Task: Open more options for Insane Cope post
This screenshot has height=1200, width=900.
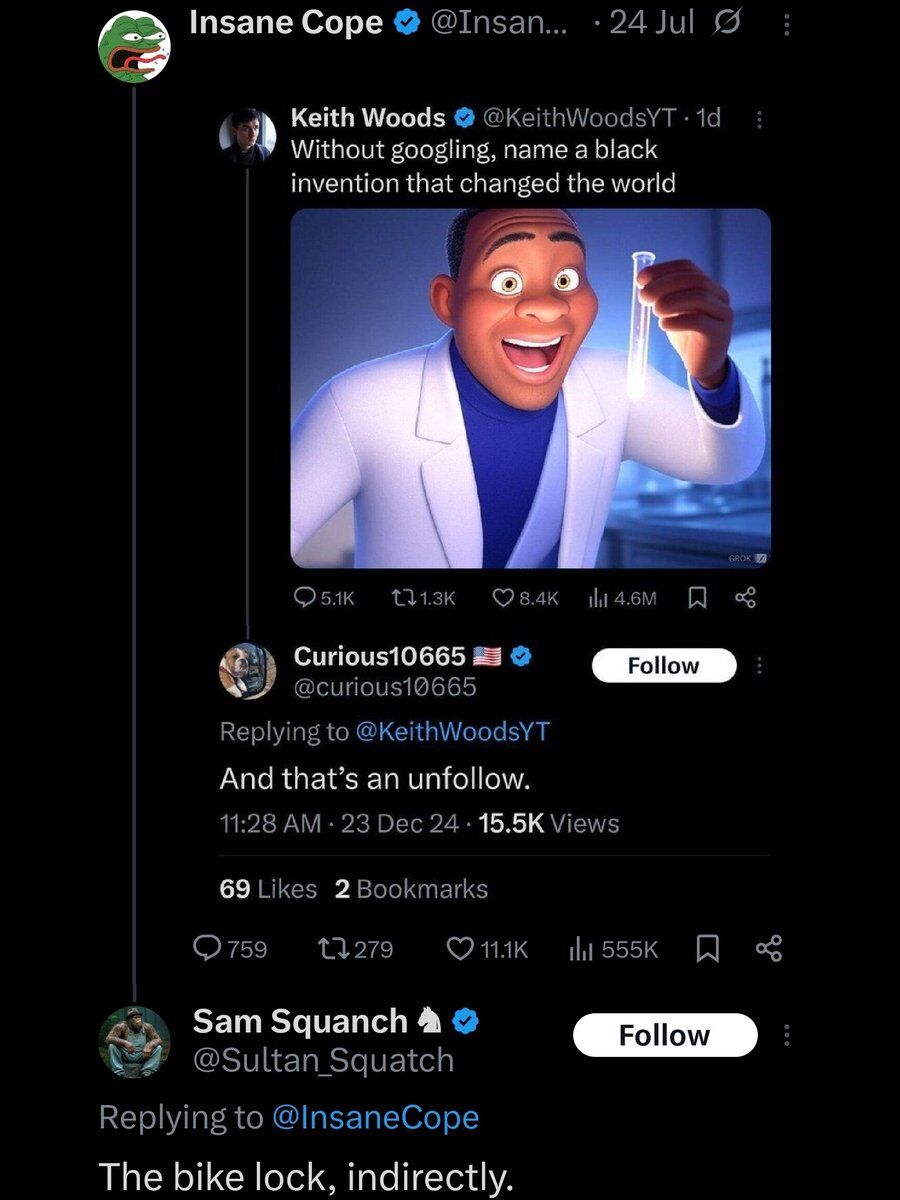Action: (786, 24)
